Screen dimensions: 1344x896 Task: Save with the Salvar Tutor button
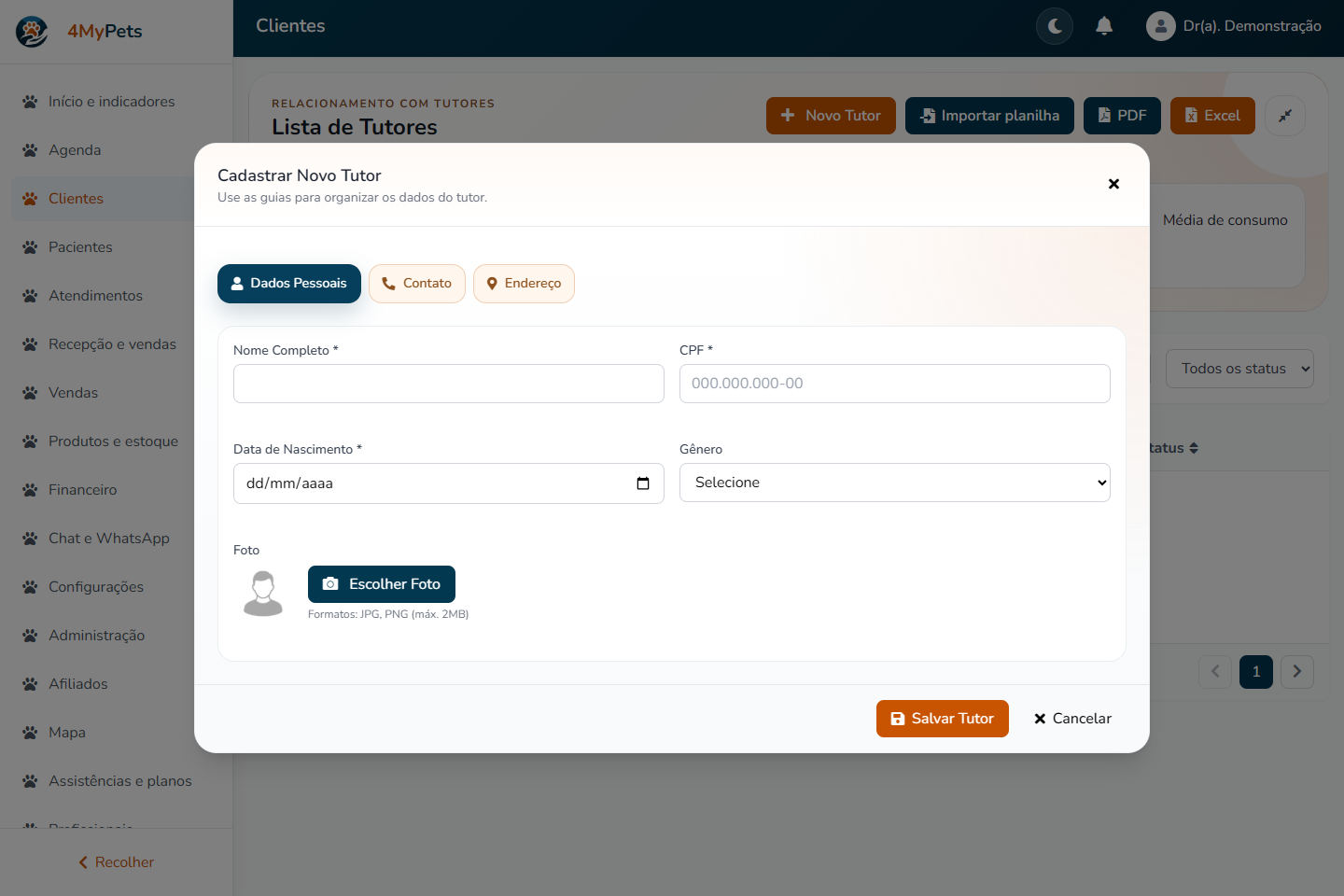click(x=943, y=719)
